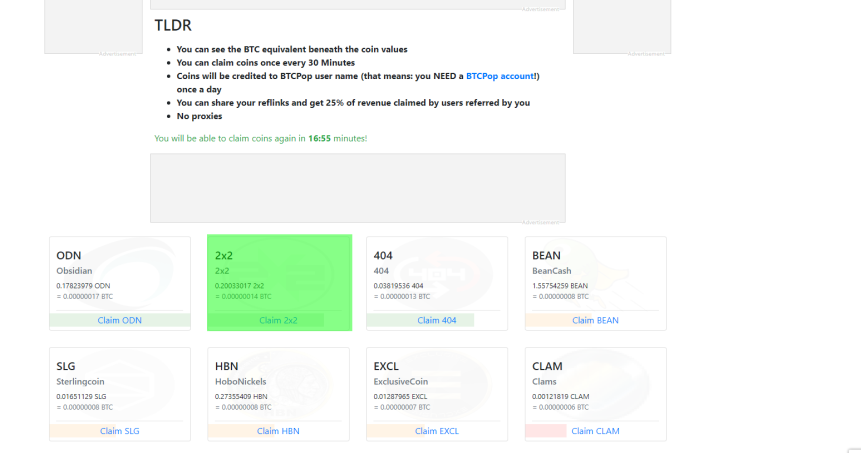Click the BTC equivalent bullet text
861x453 pixels.
292,49
